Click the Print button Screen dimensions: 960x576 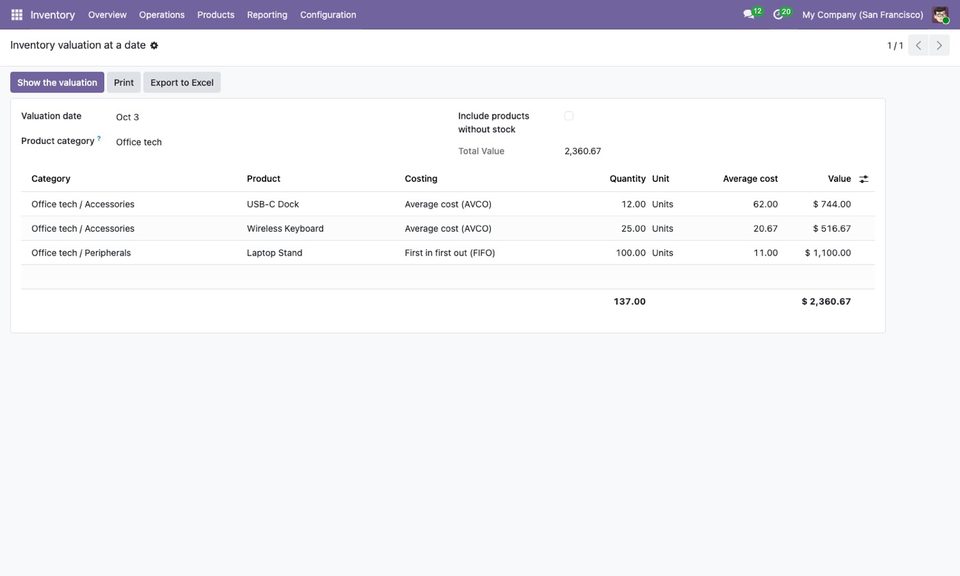pyautogui.click(x=124, y=83)
